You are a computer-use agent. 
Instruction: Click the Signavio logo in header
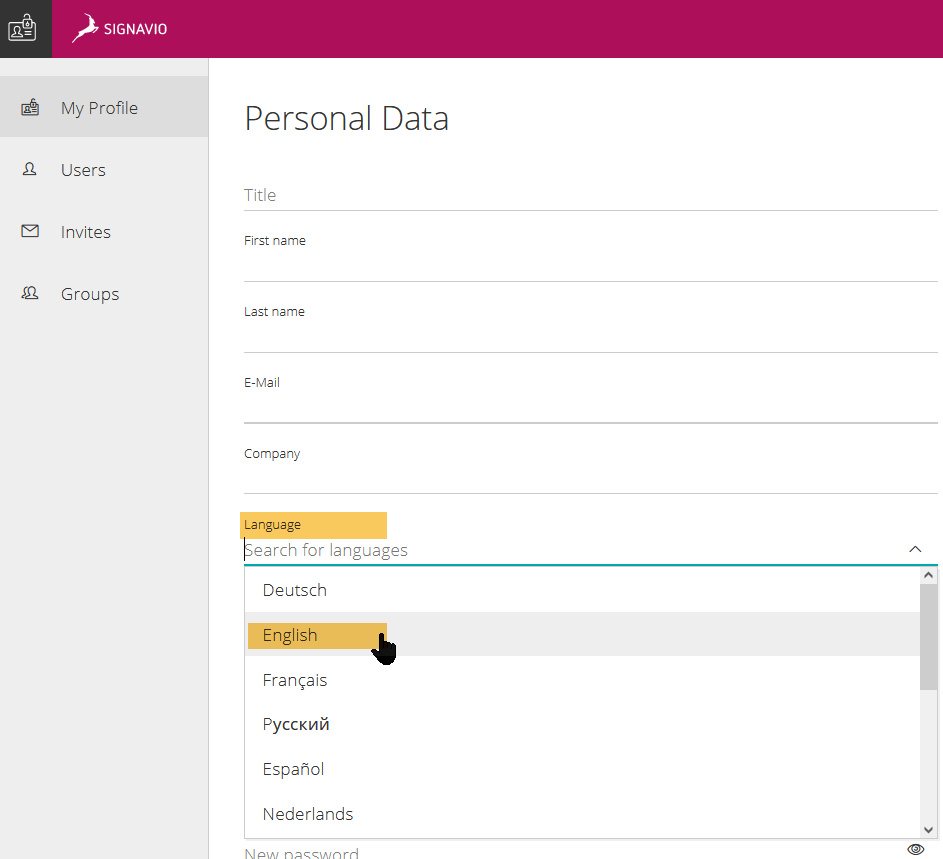119,28
